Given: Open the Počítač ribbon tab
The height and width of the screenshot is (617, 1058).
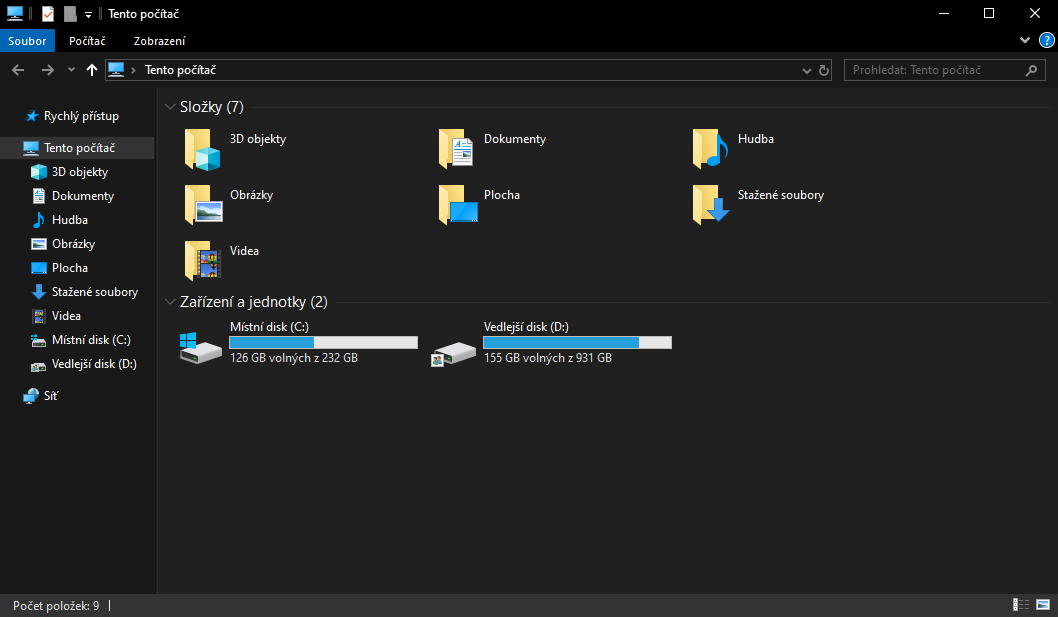Looking at the screenshot, I should (x=87, y=41).
